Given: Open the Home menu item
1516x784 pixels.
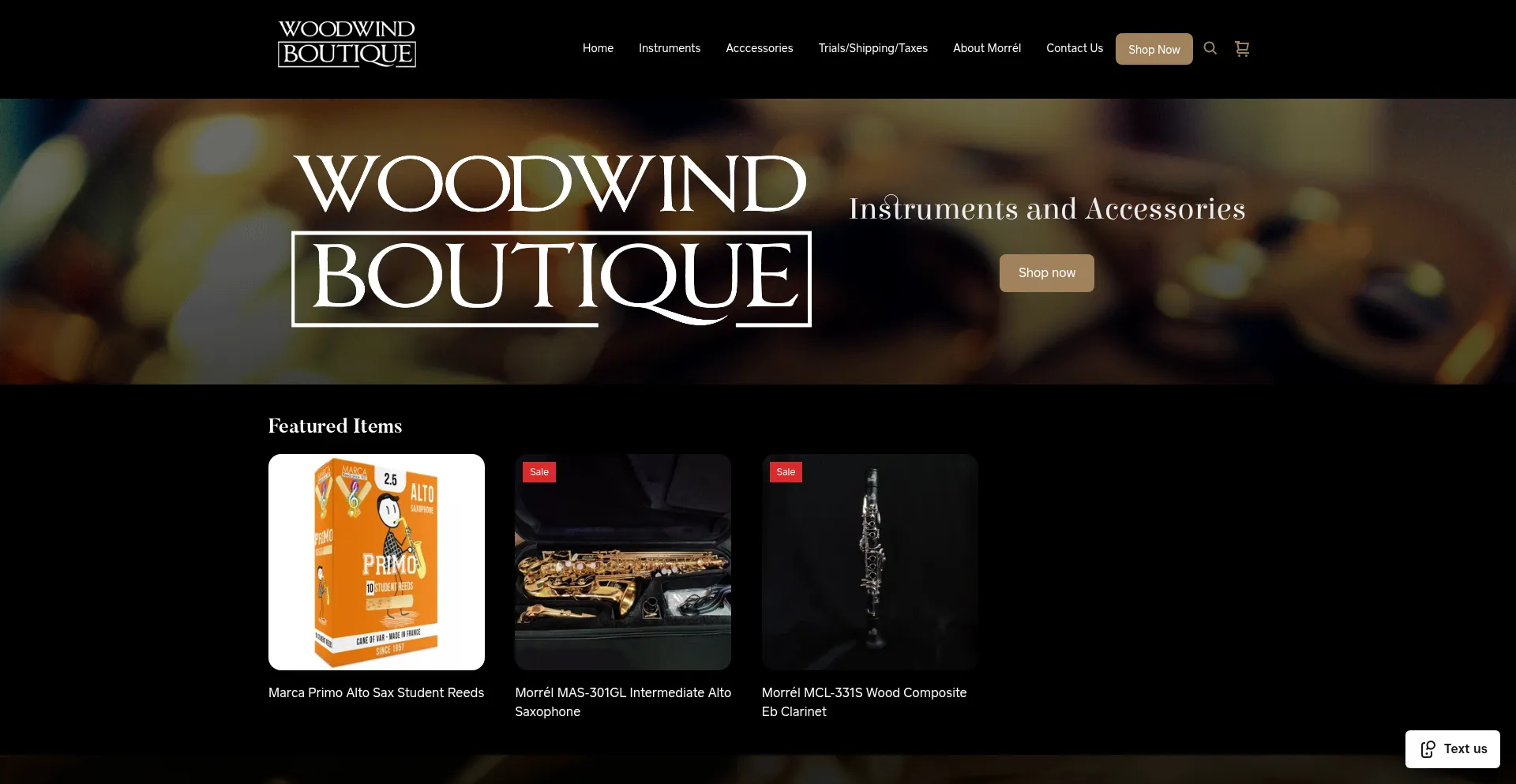Looking at the screenshot, I should point(598,48).
